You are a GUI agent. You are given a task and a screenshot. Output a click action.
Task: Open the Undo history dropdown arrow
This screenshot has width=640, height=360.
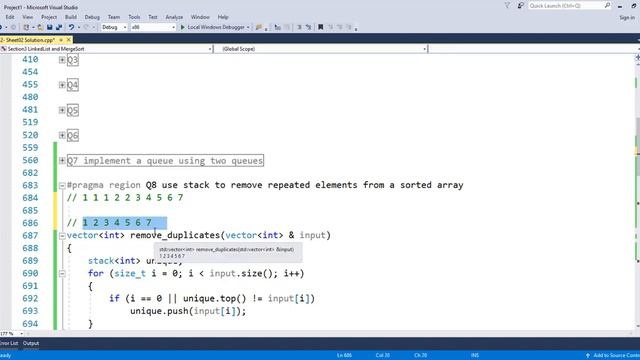78,27
